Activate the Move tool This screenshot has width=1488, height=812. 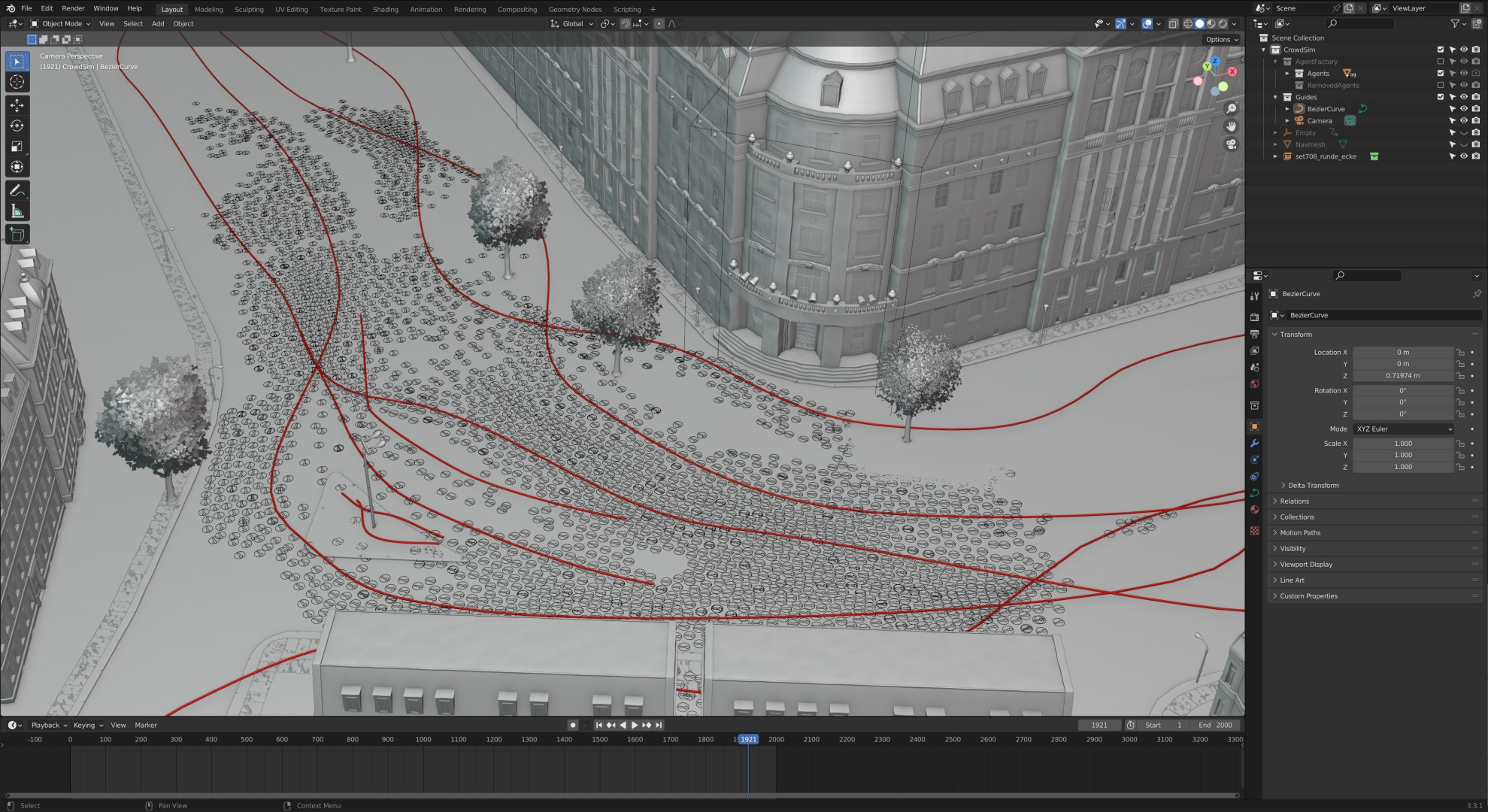pos(17,105)
